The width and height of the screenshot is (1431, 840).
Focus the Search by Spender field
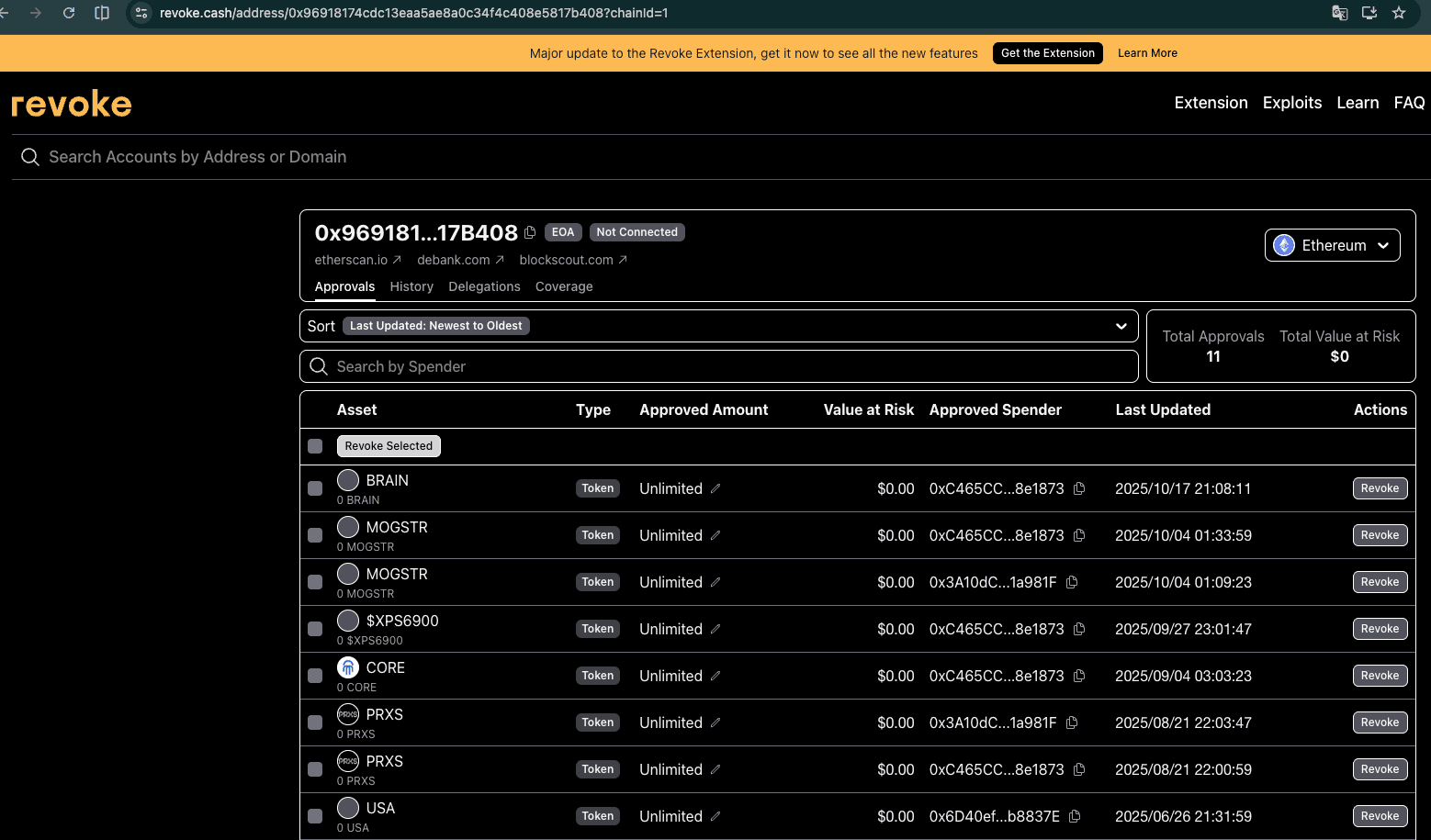719,366
